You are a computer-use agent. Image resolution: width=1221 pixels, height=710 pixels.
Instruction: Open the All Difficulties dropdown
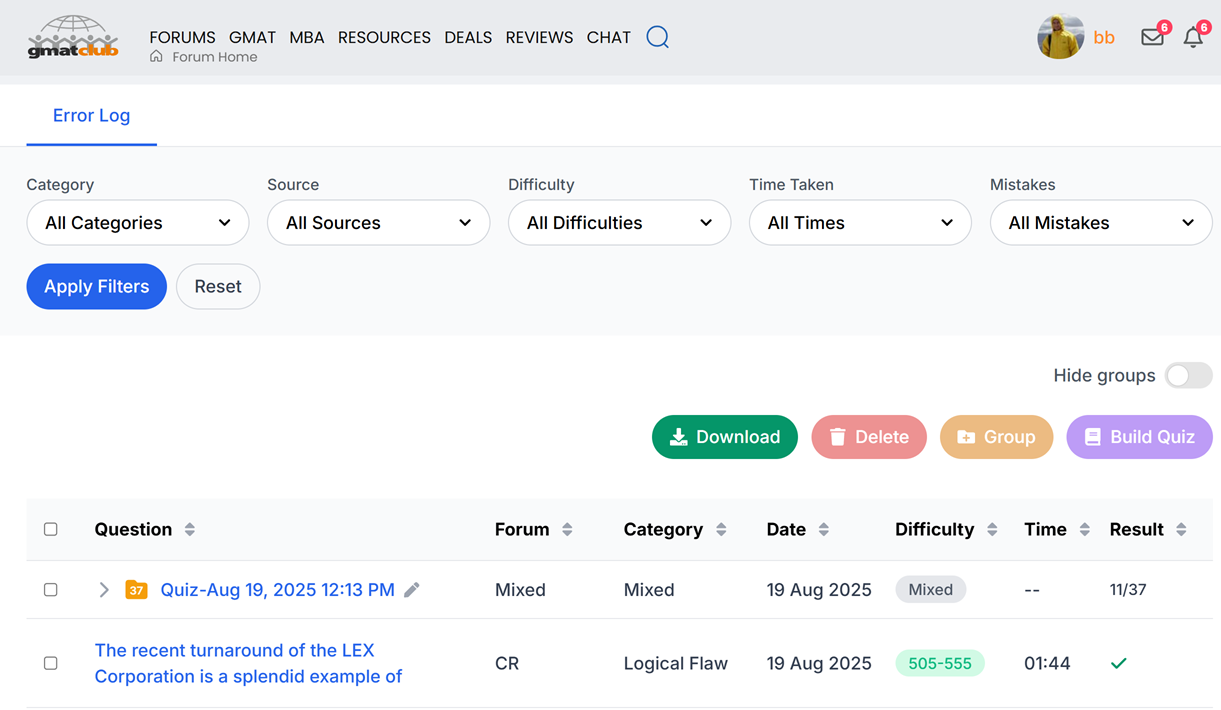point(619,223)
